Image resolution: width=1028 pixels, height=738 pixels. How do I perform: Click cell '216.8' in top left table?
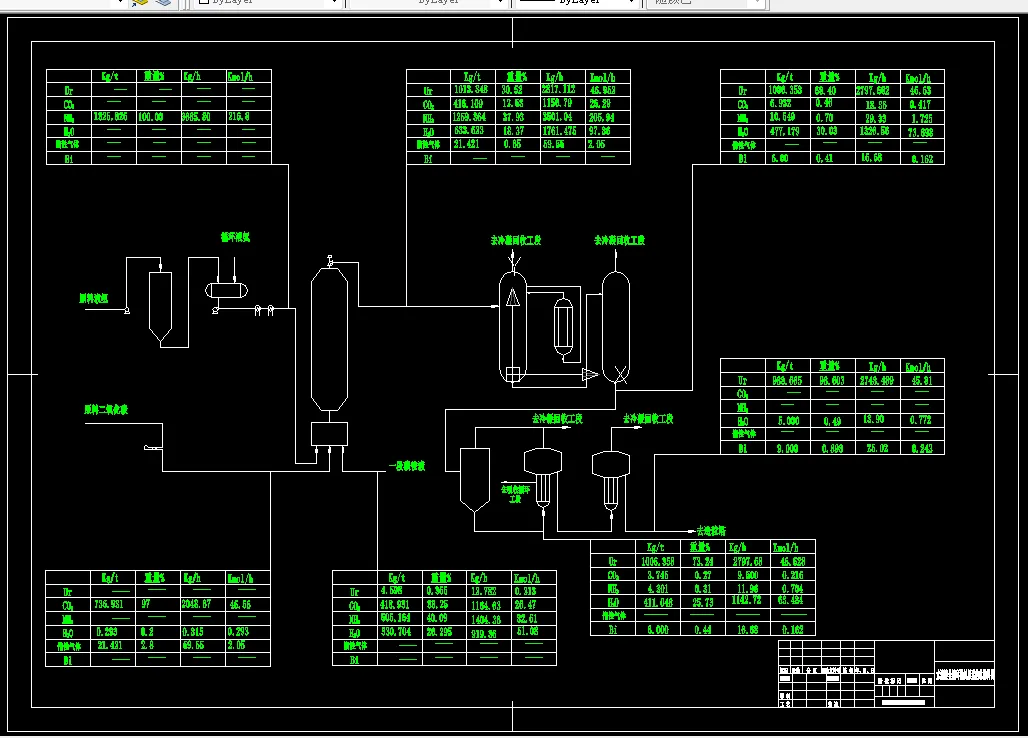click(x=239, y=117)
